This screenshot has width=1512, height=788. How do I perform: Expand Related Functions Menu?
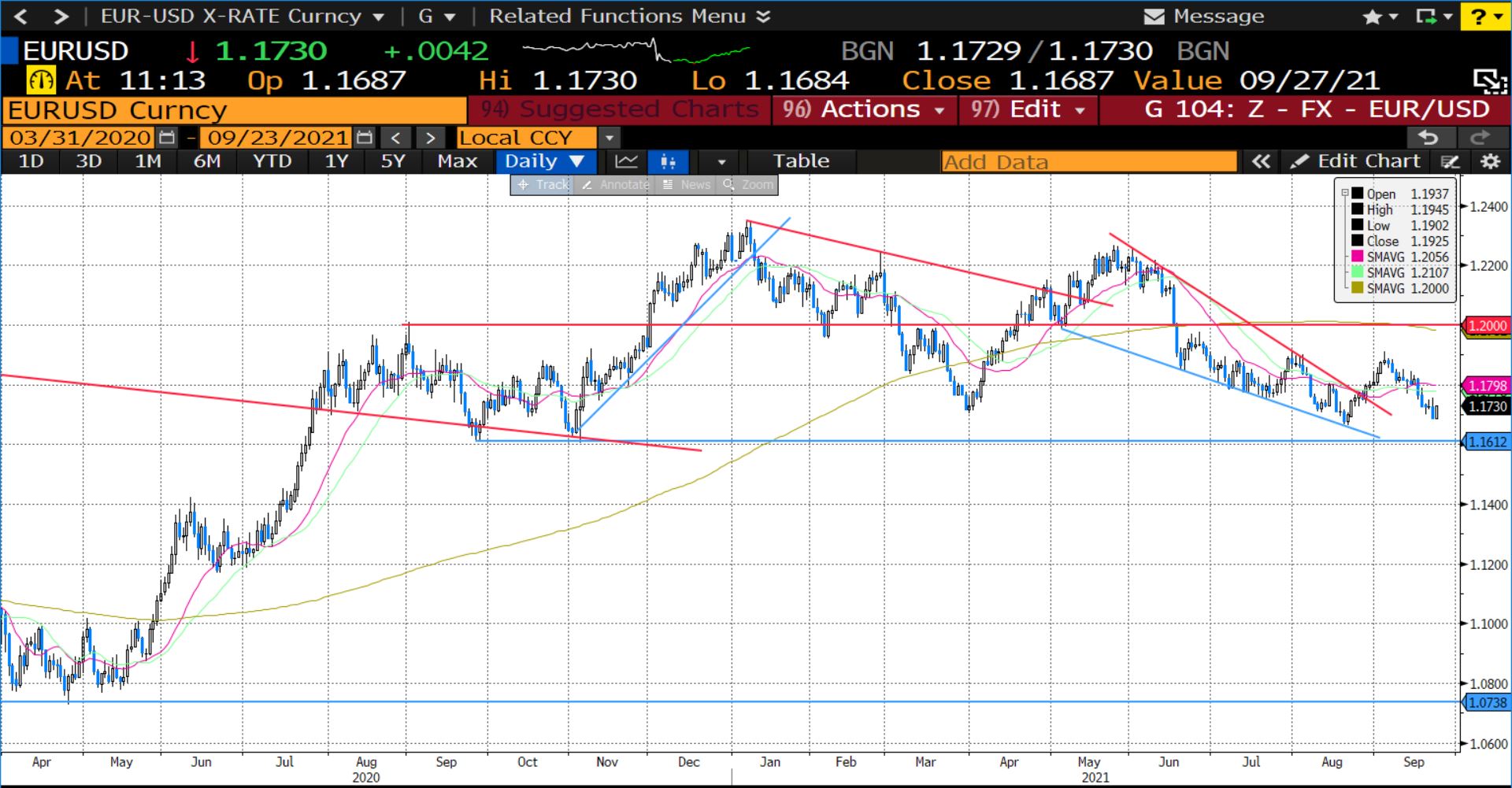coord(630,17)
